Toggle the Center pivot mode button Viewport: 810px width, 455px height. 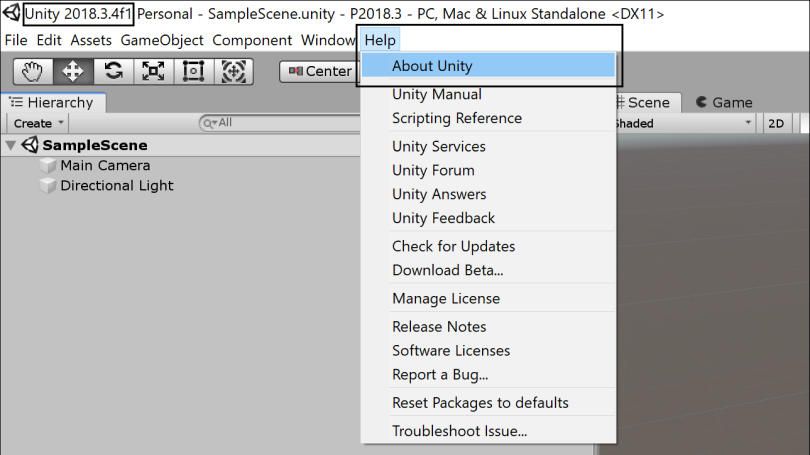point(319,71)
